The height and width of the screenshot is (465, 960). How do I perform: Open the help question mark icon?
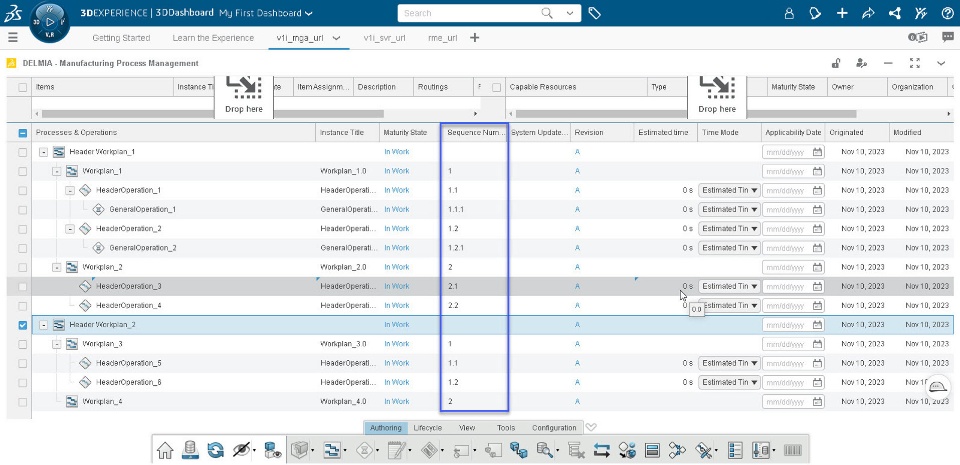[x=947, y=13]
